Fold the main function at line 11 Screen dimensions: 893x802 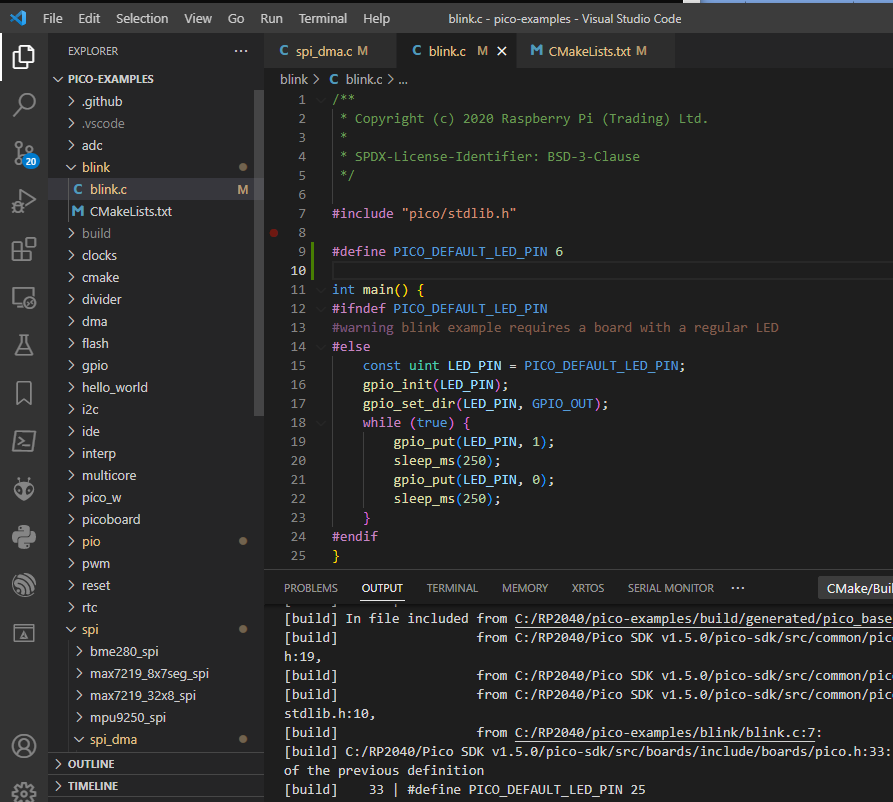321,290
